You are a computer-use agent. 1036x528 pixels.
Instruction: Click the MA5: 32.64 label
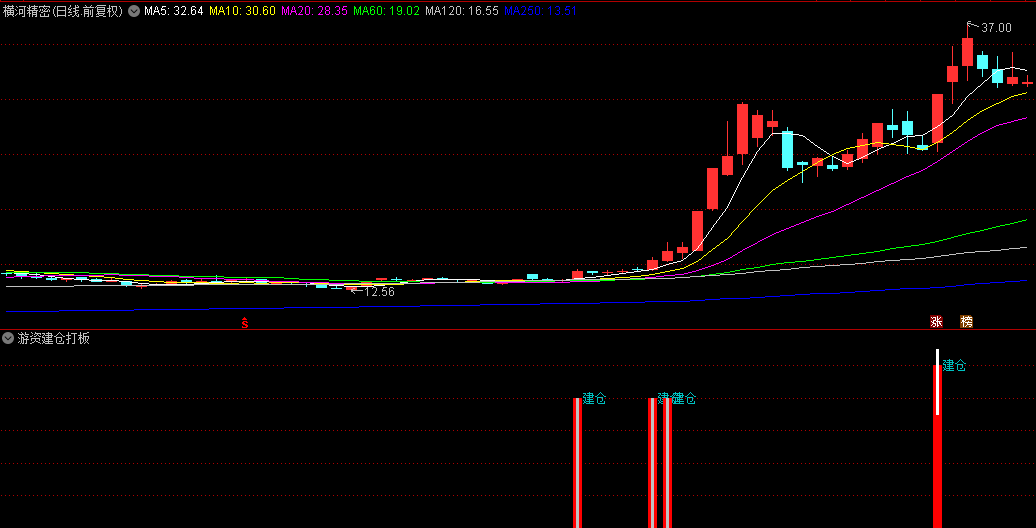pos(174,11)
